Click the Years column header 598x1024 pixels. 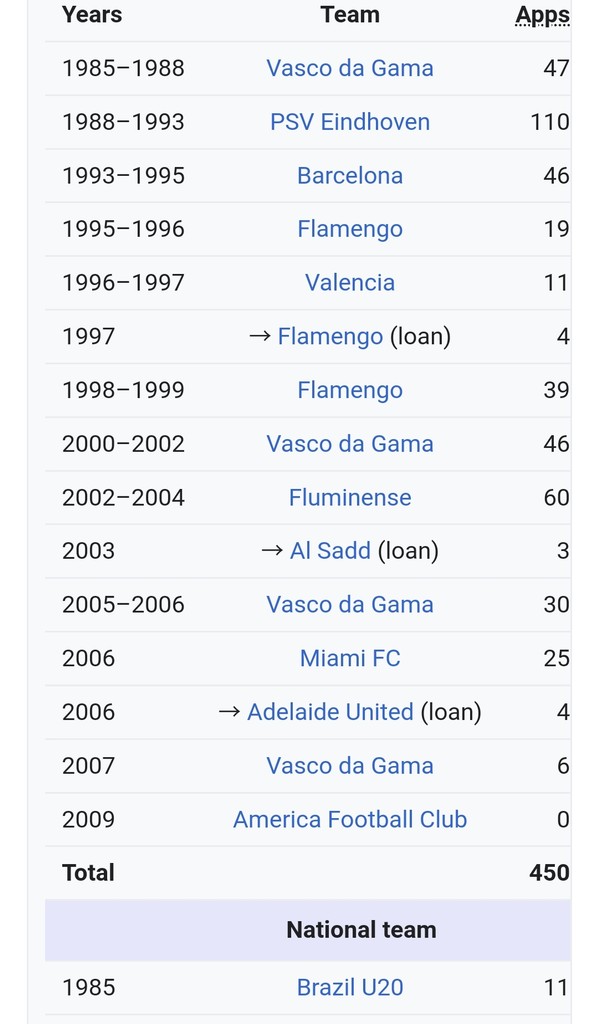click(92, 15)
